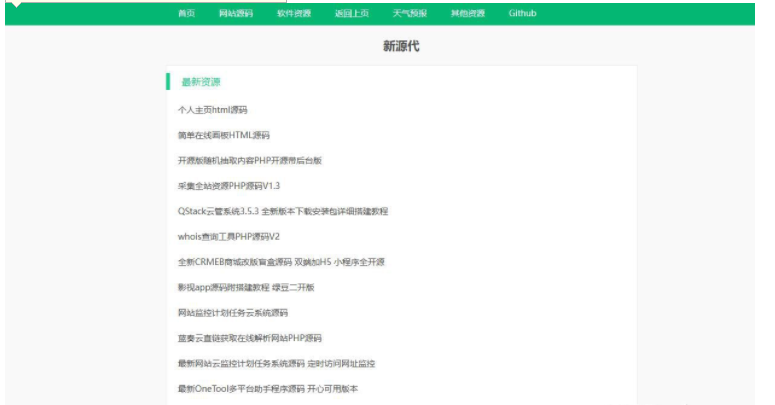Open 采集全站资源PHP源码V1.3 entry

pyautogui.click(x=229, y=185)
